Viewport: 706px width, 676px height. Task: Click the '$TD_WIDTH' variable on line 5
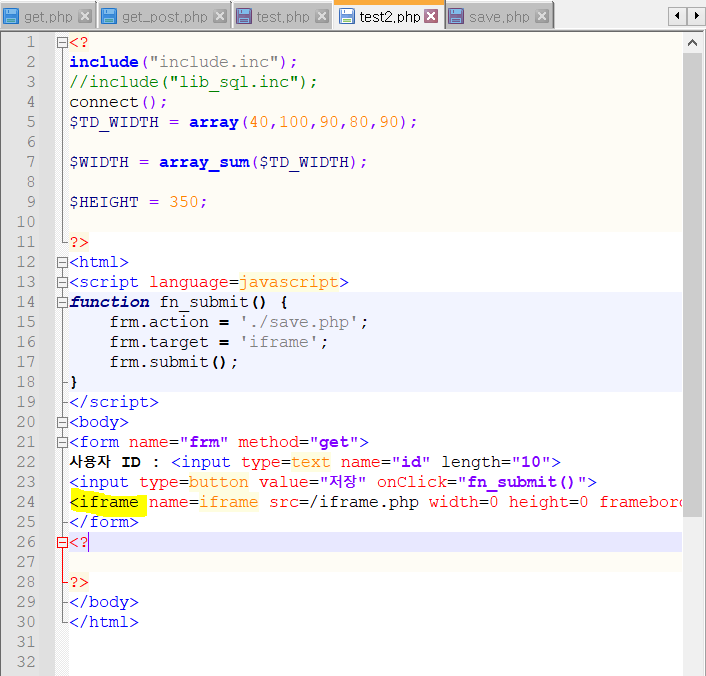pos(114,122)
